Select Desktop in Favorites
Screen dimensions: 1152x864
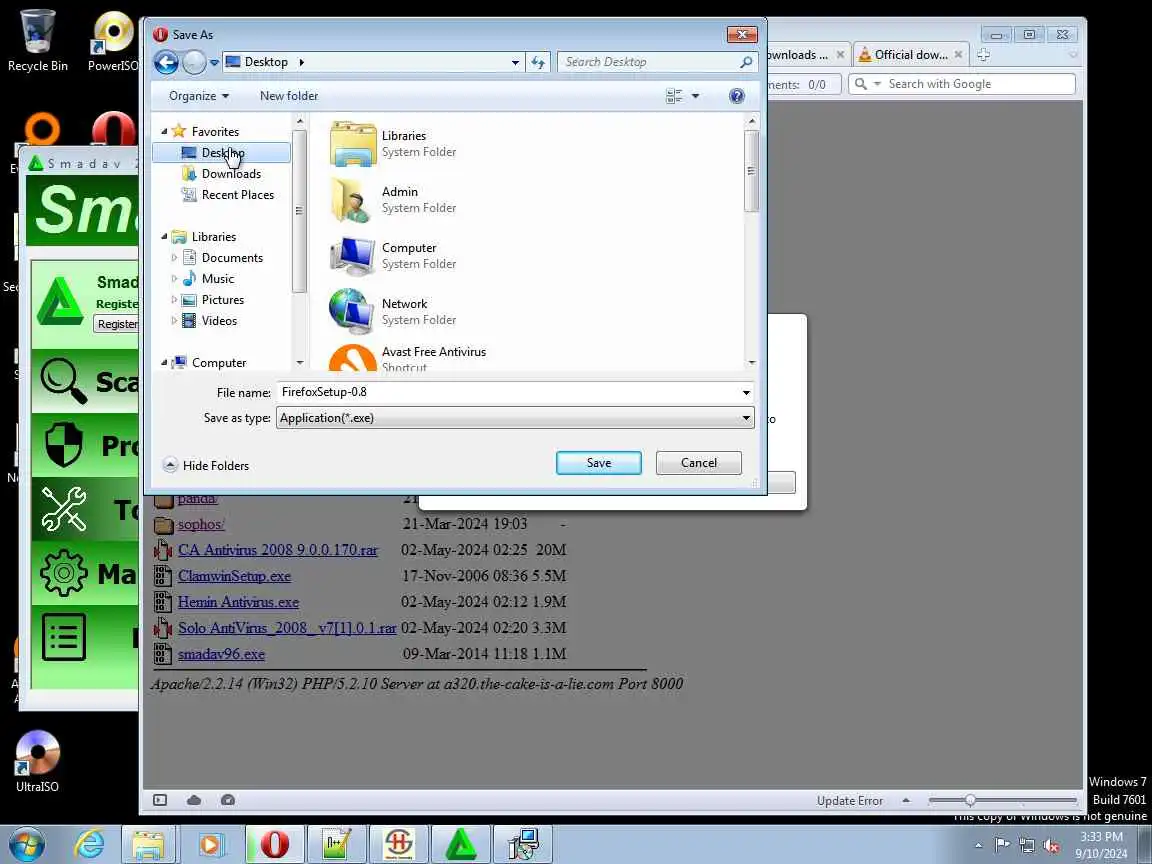pyautogui.click(x=222, y=152)
